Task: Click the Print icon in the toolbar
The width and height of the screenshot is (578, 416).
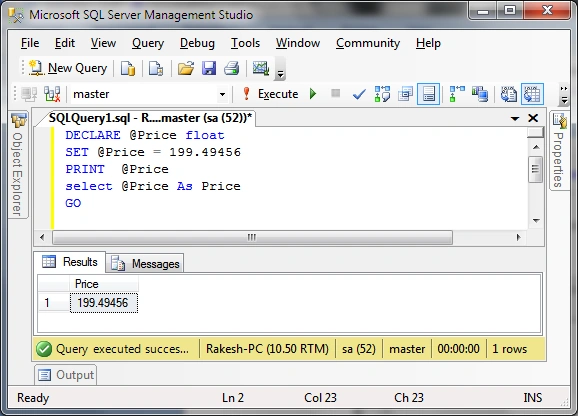Action: click(231, 69)
